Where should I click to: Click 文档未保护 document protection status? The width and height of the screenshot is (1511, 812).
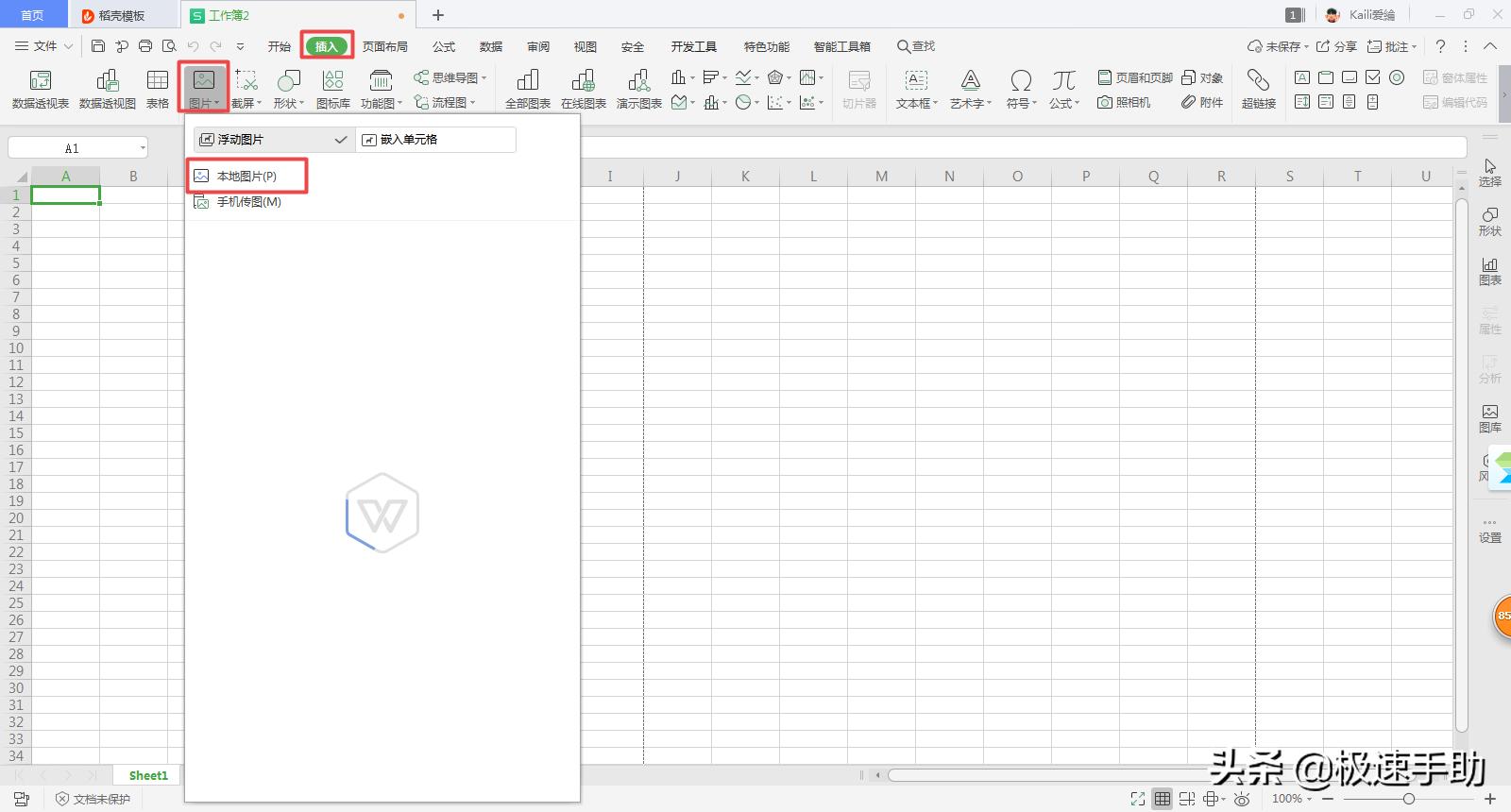click(x=93, y=799)
